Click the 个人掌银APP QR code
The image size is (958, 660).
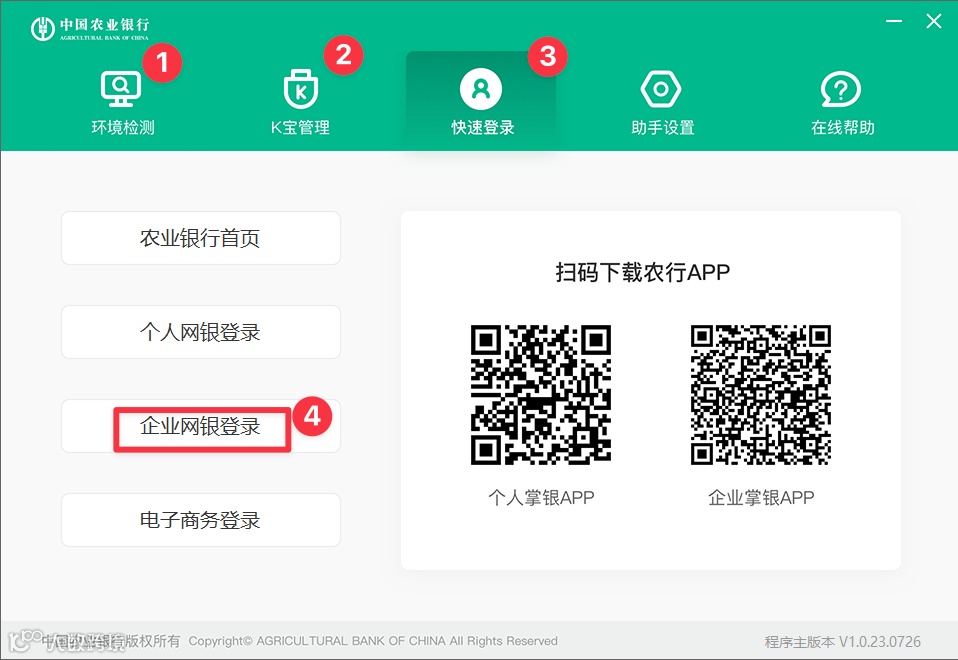point(541,395)
